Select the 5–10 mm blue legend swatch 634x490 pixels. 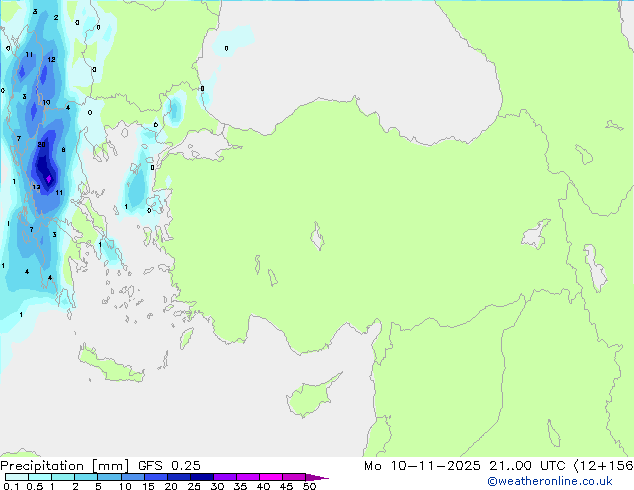(x=110, y=477)
